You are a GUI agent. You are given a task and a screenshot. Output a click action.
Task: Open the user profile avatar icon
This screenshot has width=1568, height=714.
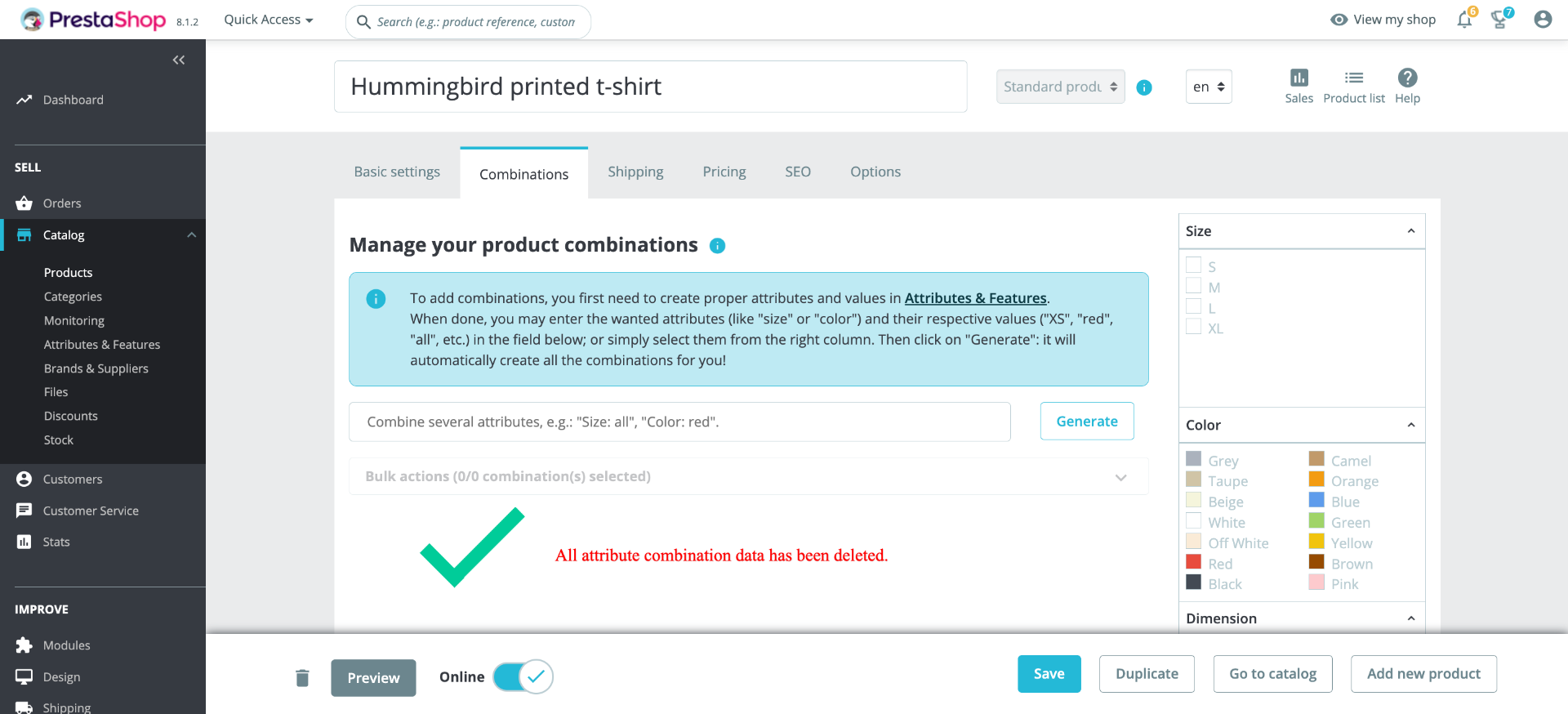click(x=1542, y=20)
